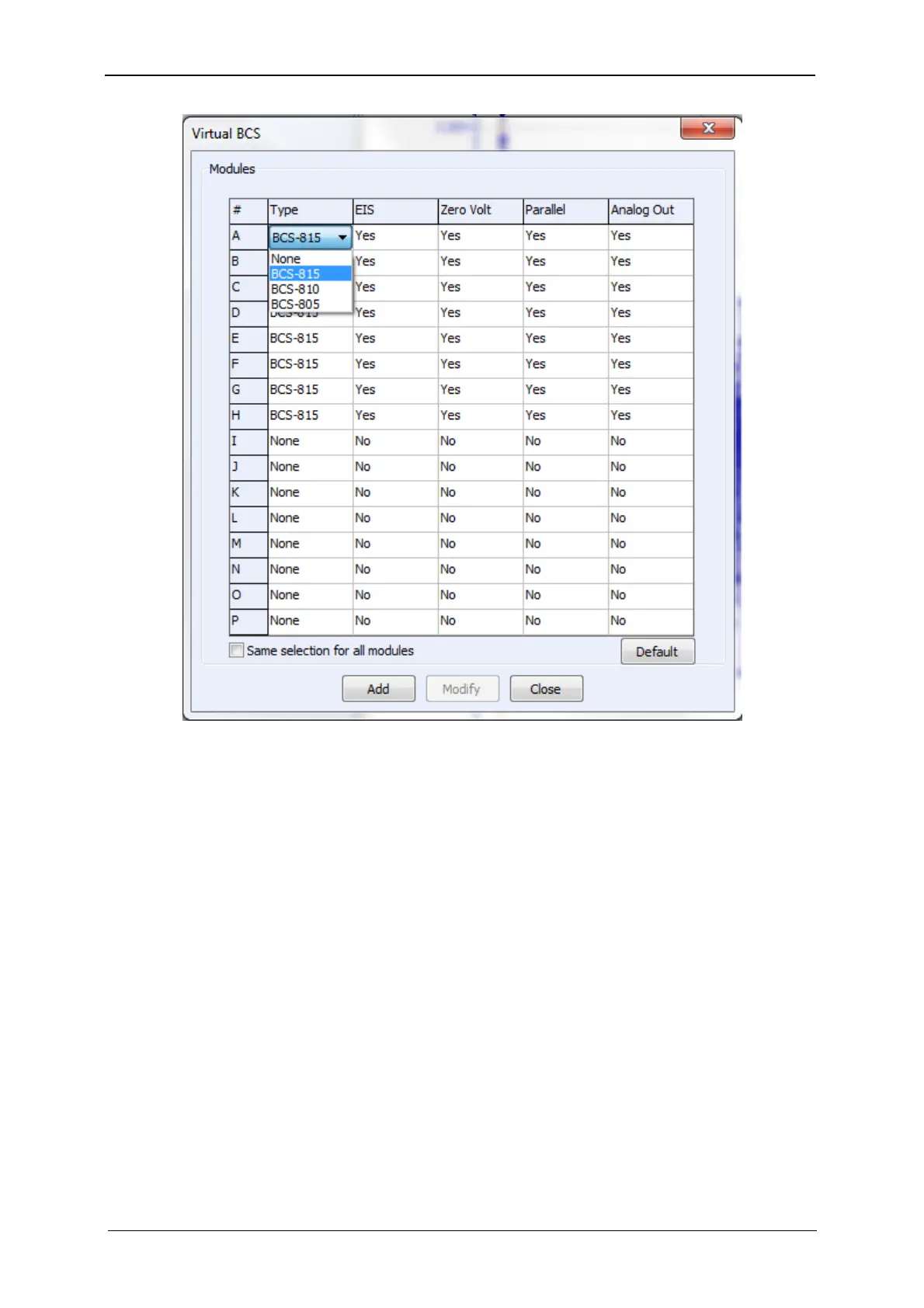Select None in the type dropdown list
924x1308 pixels.
click(310, 259)
